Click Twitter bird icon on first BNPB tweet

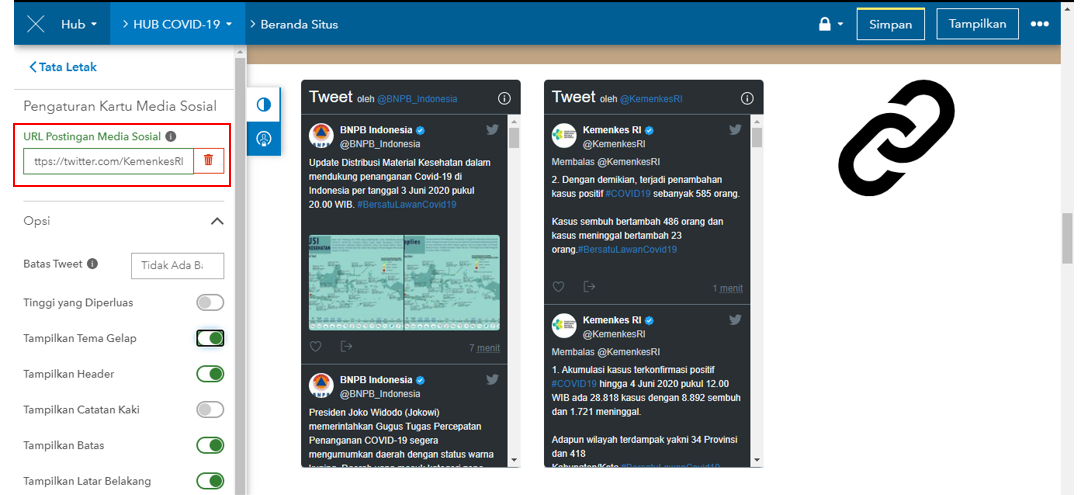492,129
